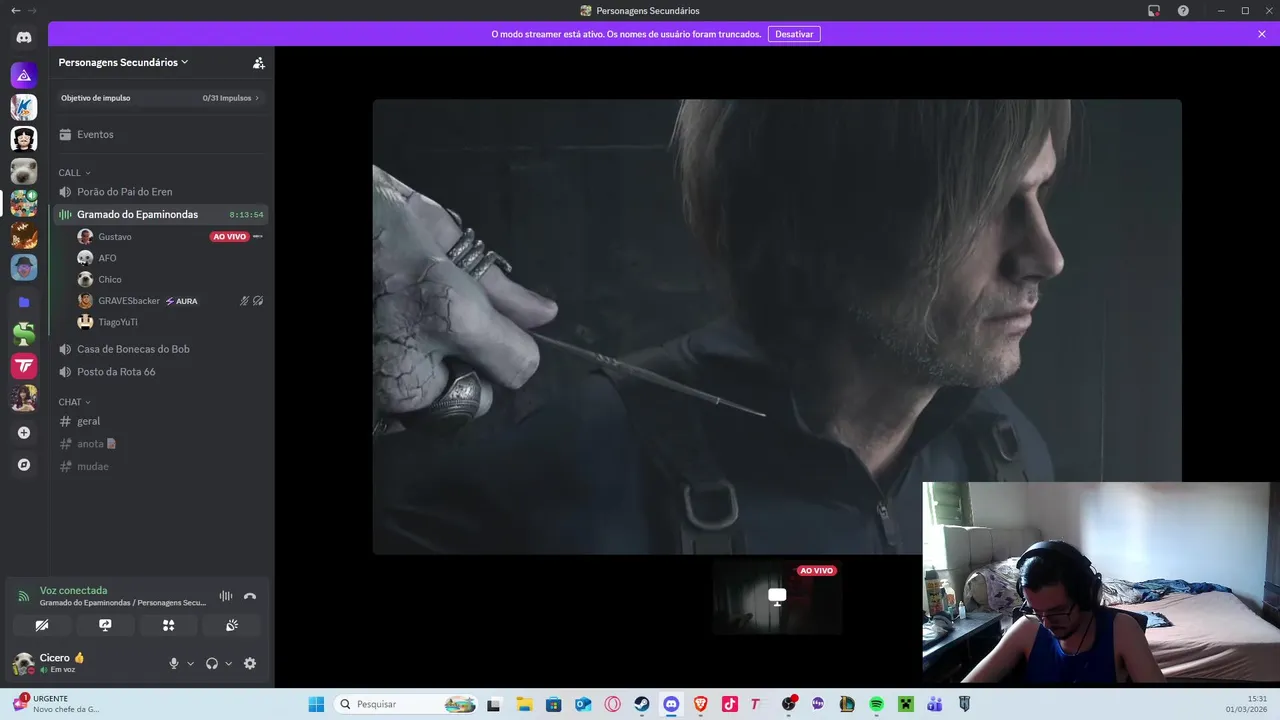This screenshot has height=720, width=1280.
Task: Select Gramado do Epaminondas voice channel
Action: click(160, 214)
